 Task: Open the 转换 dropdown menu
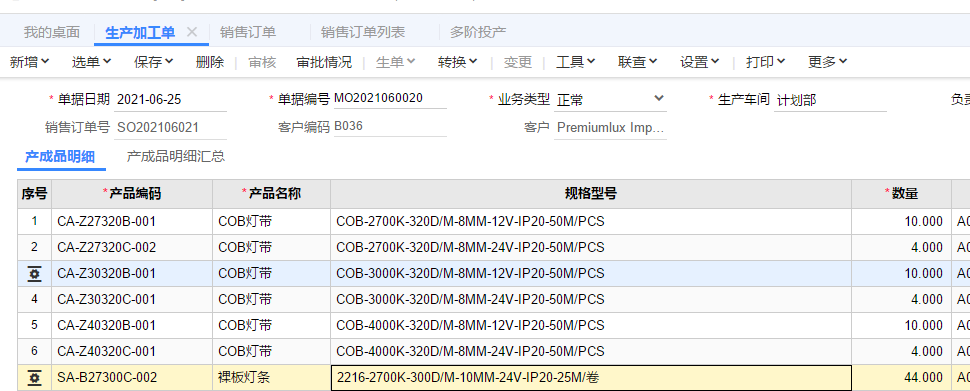(x=457, y=62)
